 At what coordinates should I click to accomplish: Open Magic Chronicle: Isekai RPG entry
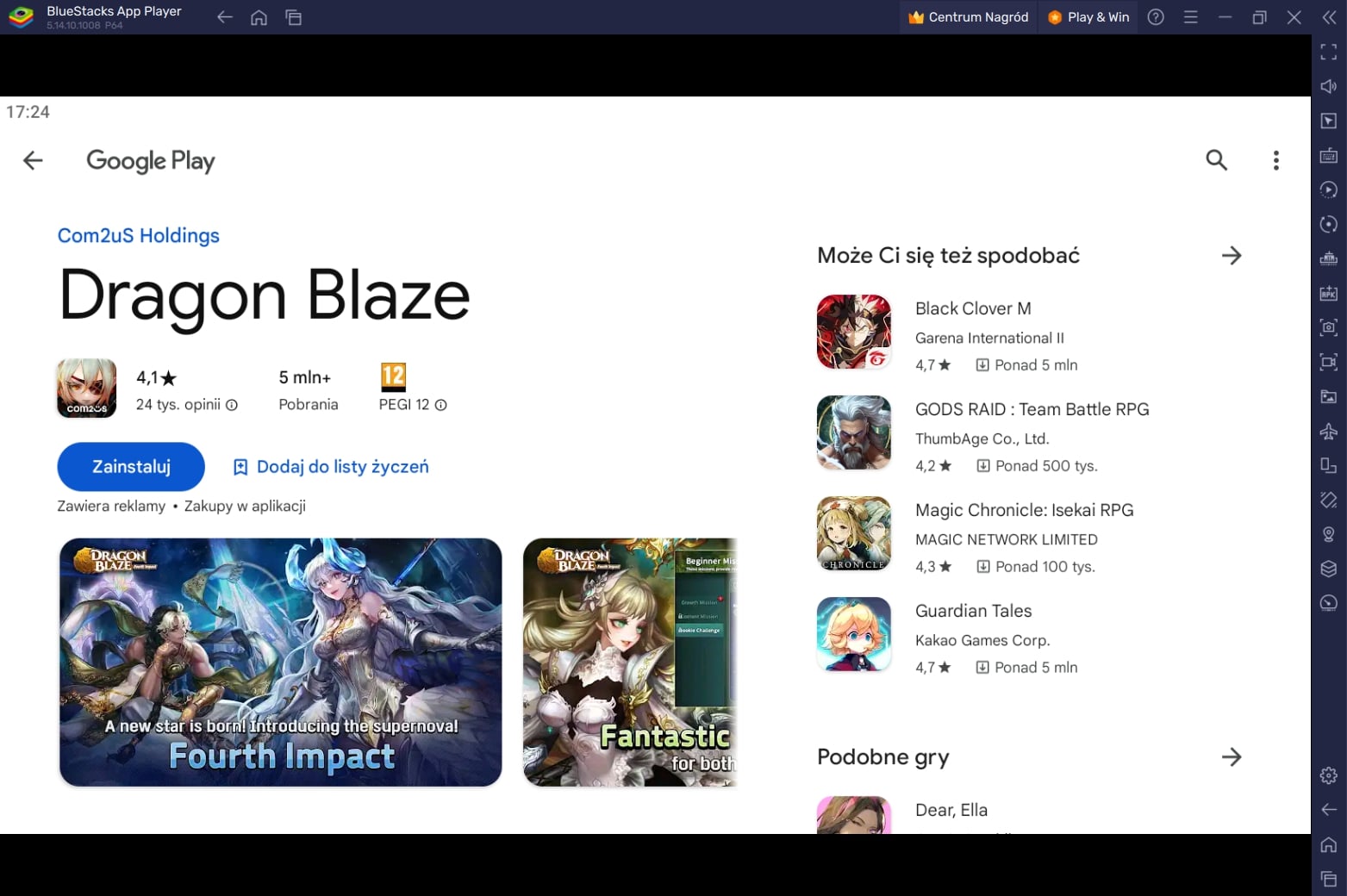1030,536
